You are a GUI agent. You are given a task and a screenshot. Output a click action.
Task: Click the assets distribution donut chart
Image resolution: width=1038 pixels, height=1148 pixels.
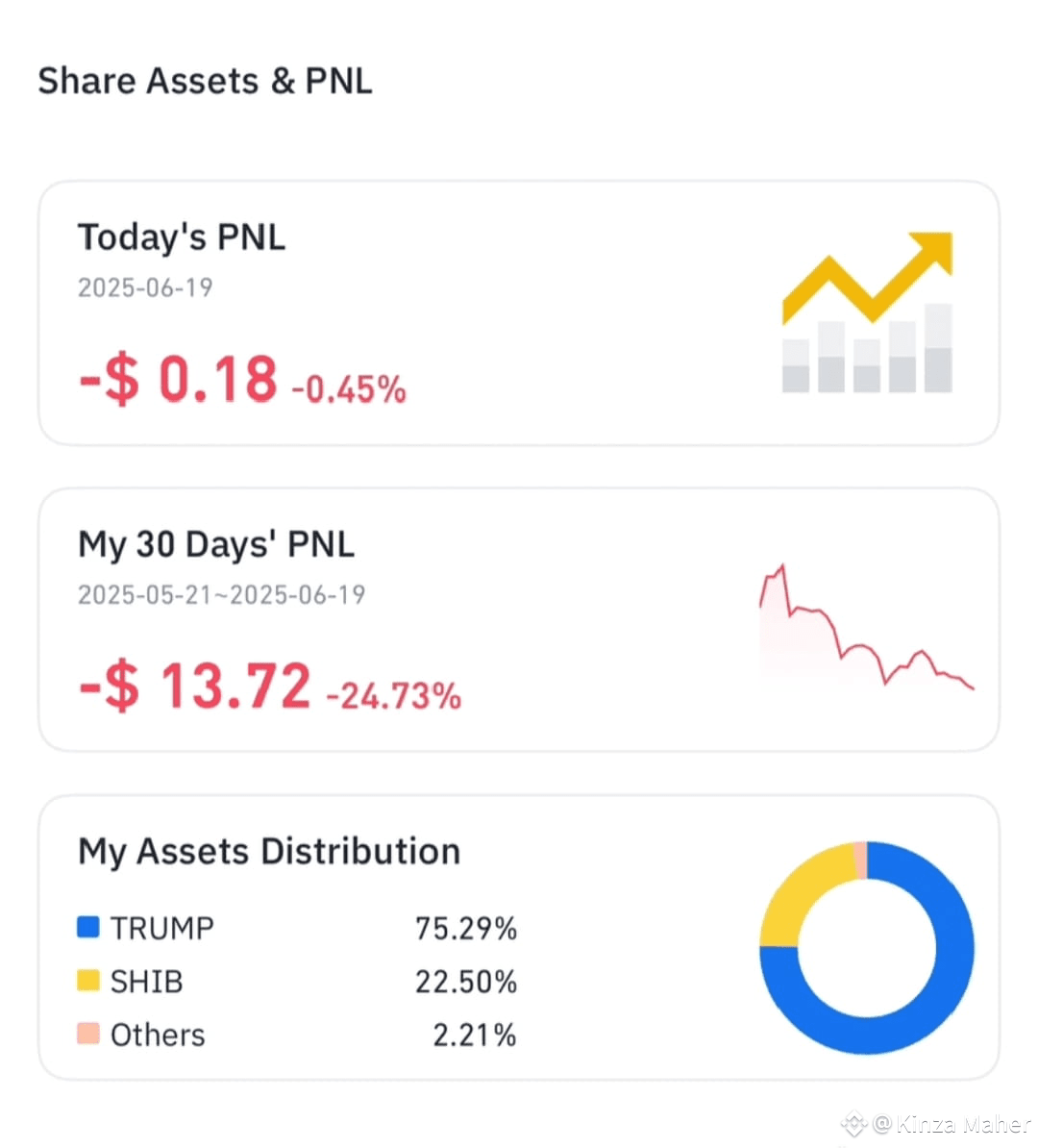point(867,947)
